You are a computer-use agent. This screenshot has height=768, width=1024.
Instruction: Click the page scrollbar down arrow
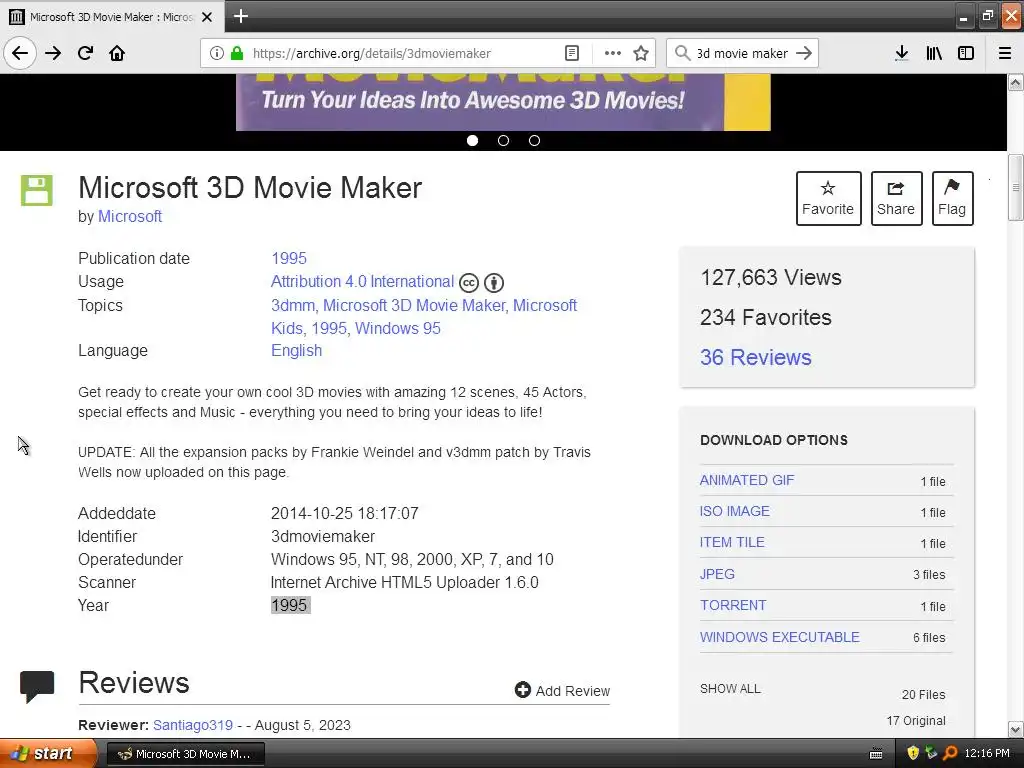click(x=1016, y=729)
